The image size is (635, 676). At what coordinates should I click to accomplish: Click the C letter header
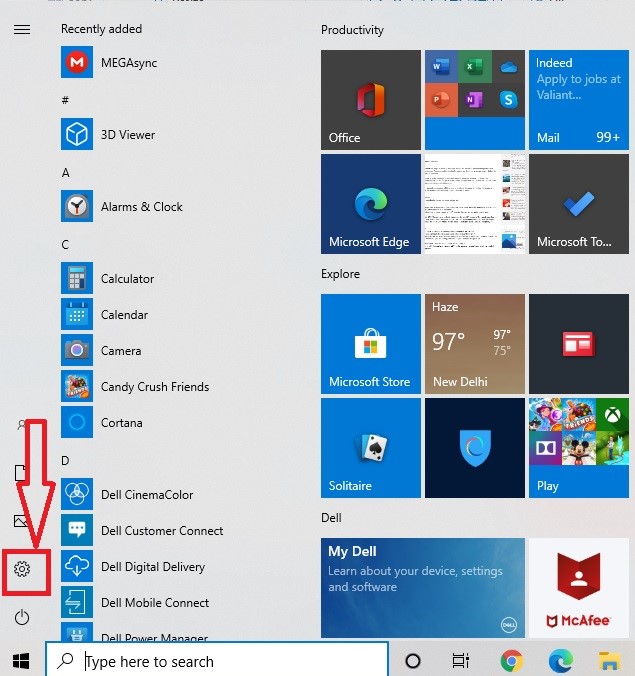(65, 244)
